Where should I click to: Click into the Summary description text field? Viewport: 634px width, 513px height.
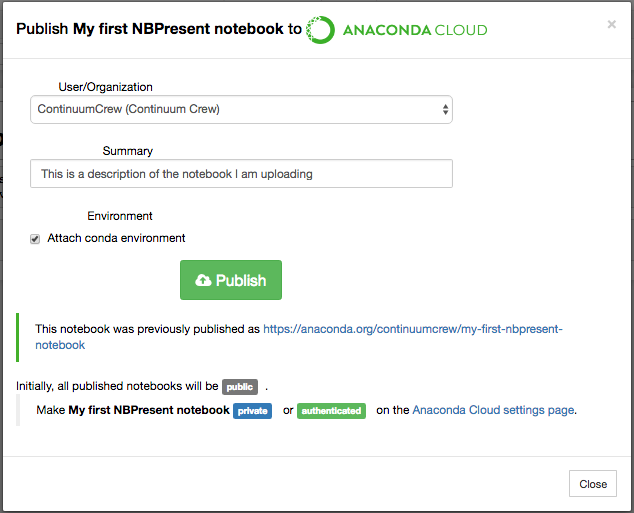tap(241, 174)
